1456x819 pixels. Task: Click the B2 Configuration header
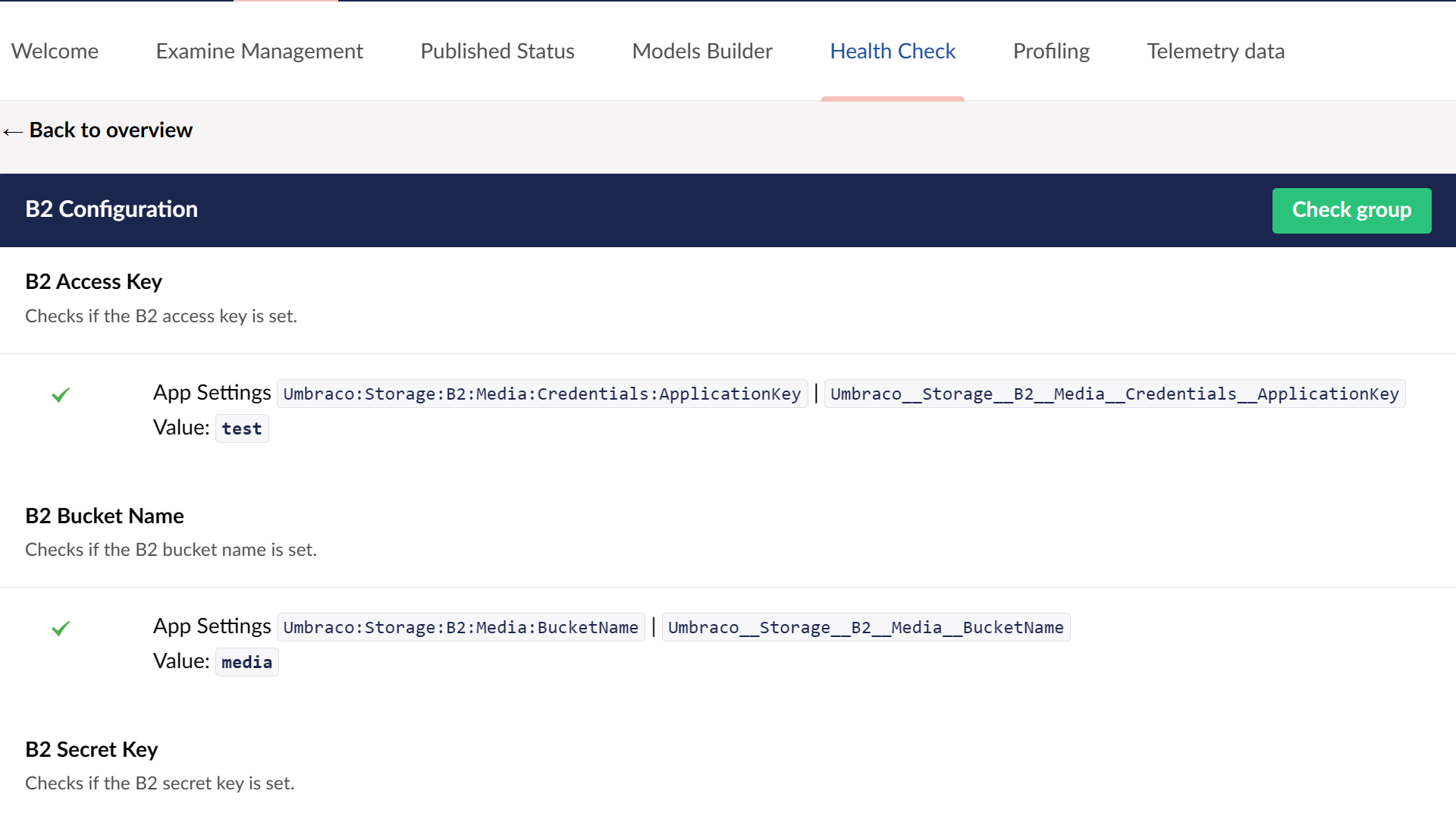(x=111, y=209)
